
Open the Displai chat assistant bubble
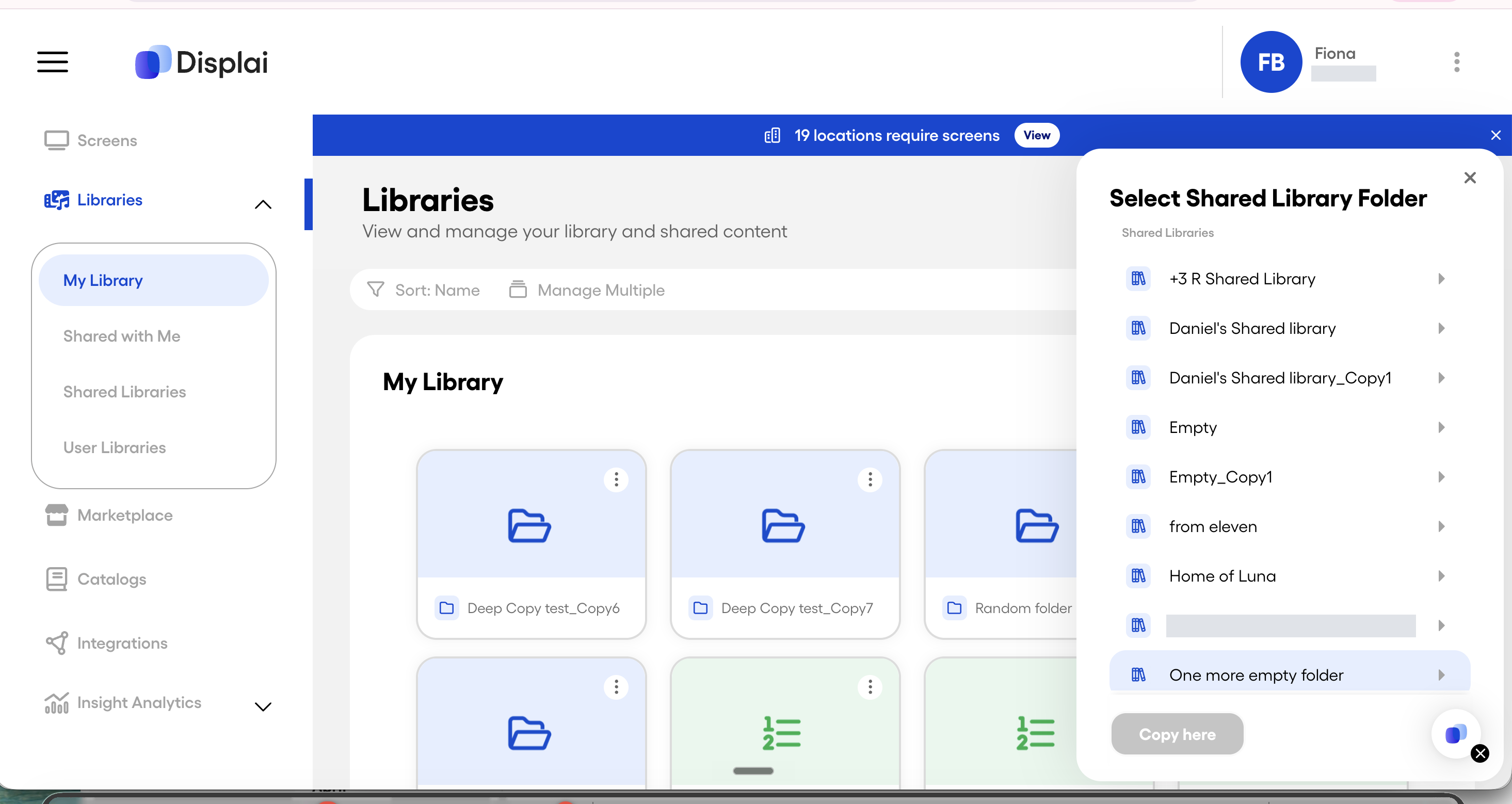pos(1456,734)
